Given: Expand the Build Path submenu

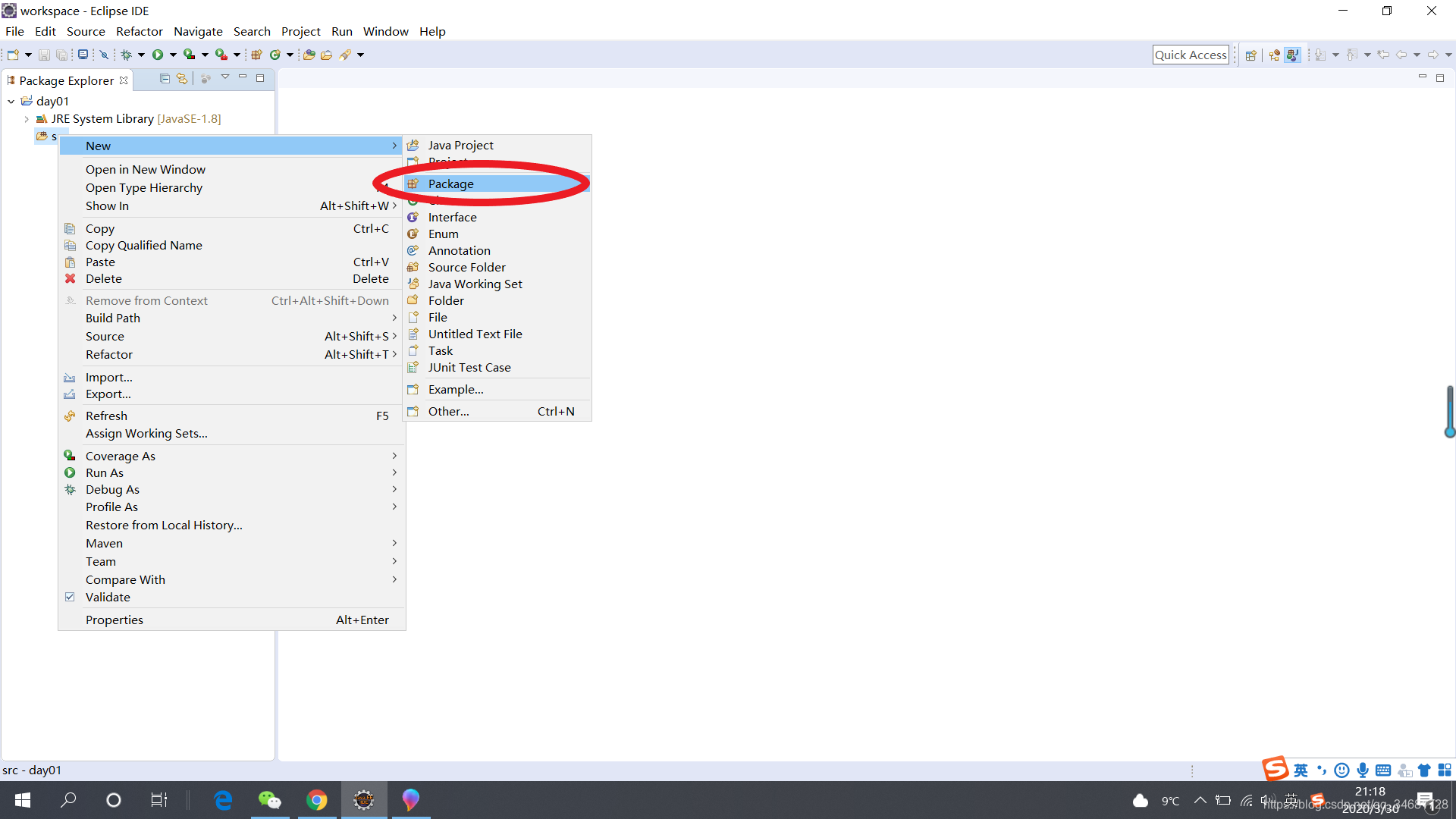Looking at the screenshot, I should (231, 318).
